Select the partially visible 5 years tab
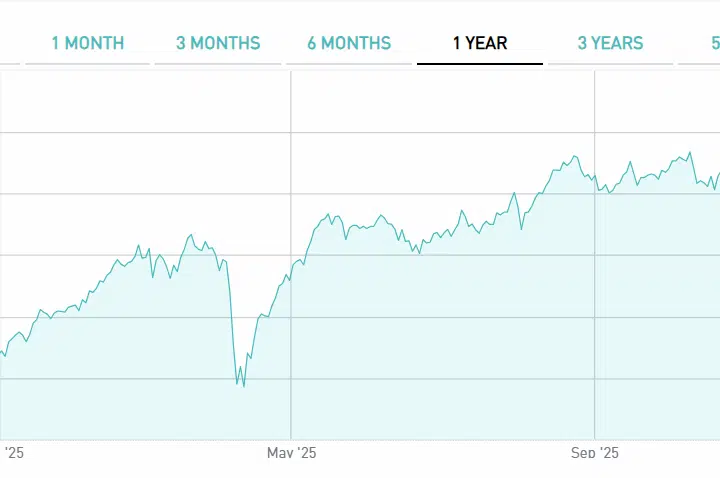720x478 pixels. (714, 43)
